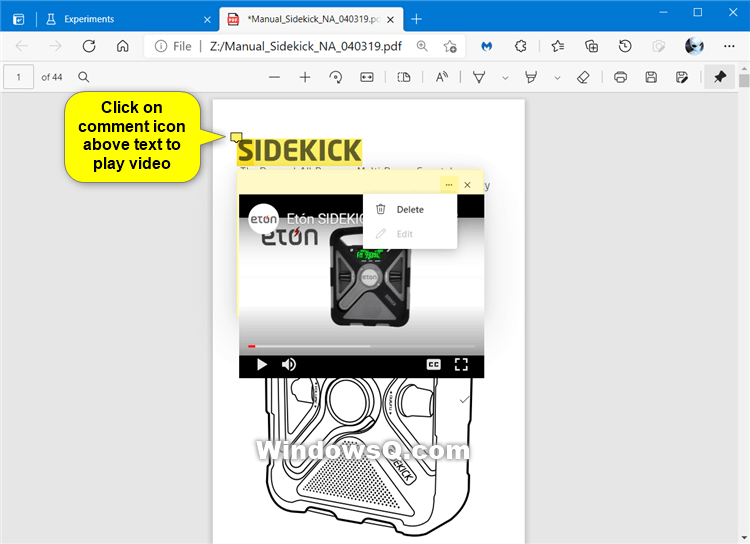Go to the home page
Viewport: 750px width, 544px height.
pos(122,46)
